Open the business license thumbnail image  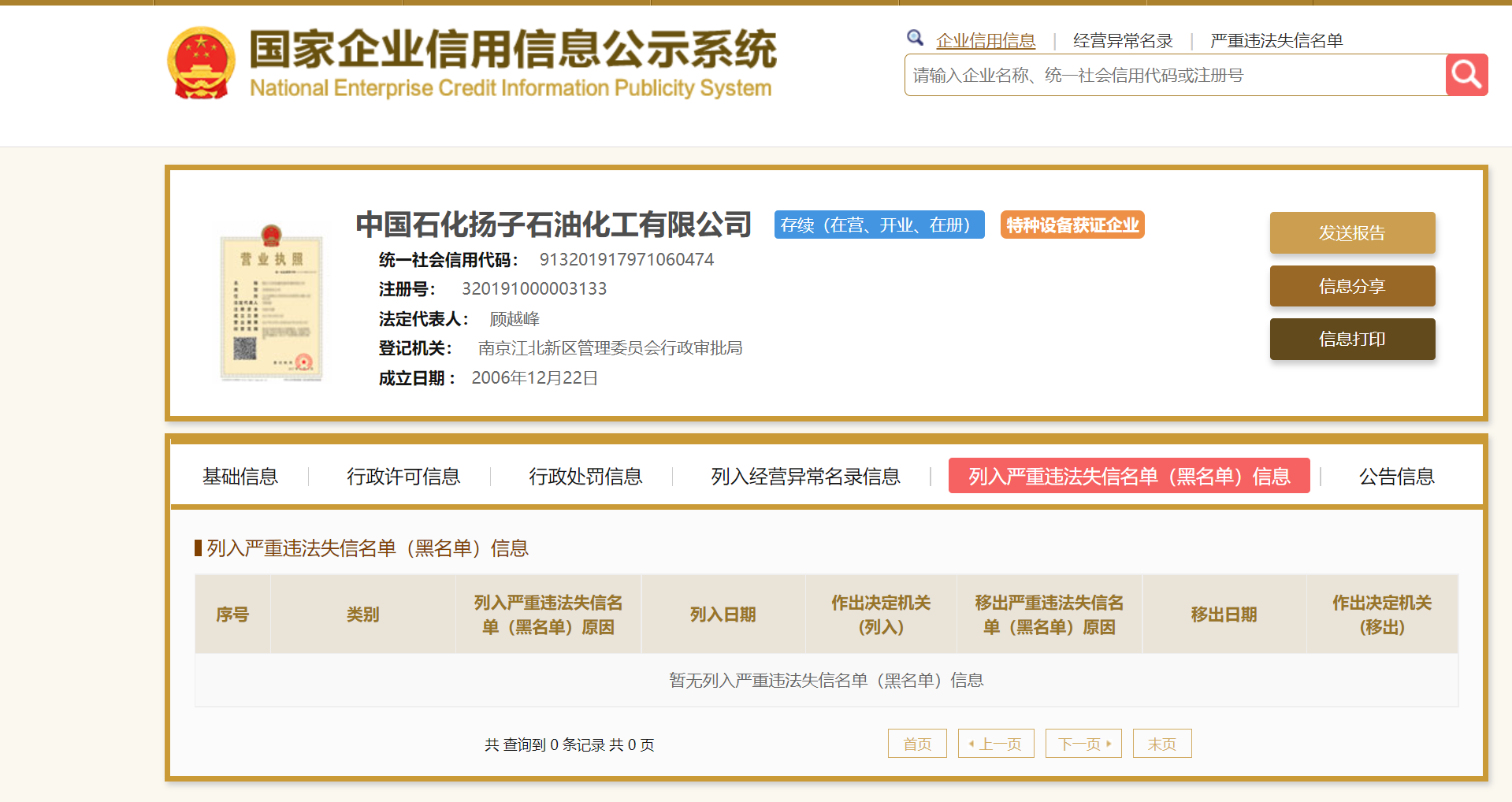pos(271,303)
